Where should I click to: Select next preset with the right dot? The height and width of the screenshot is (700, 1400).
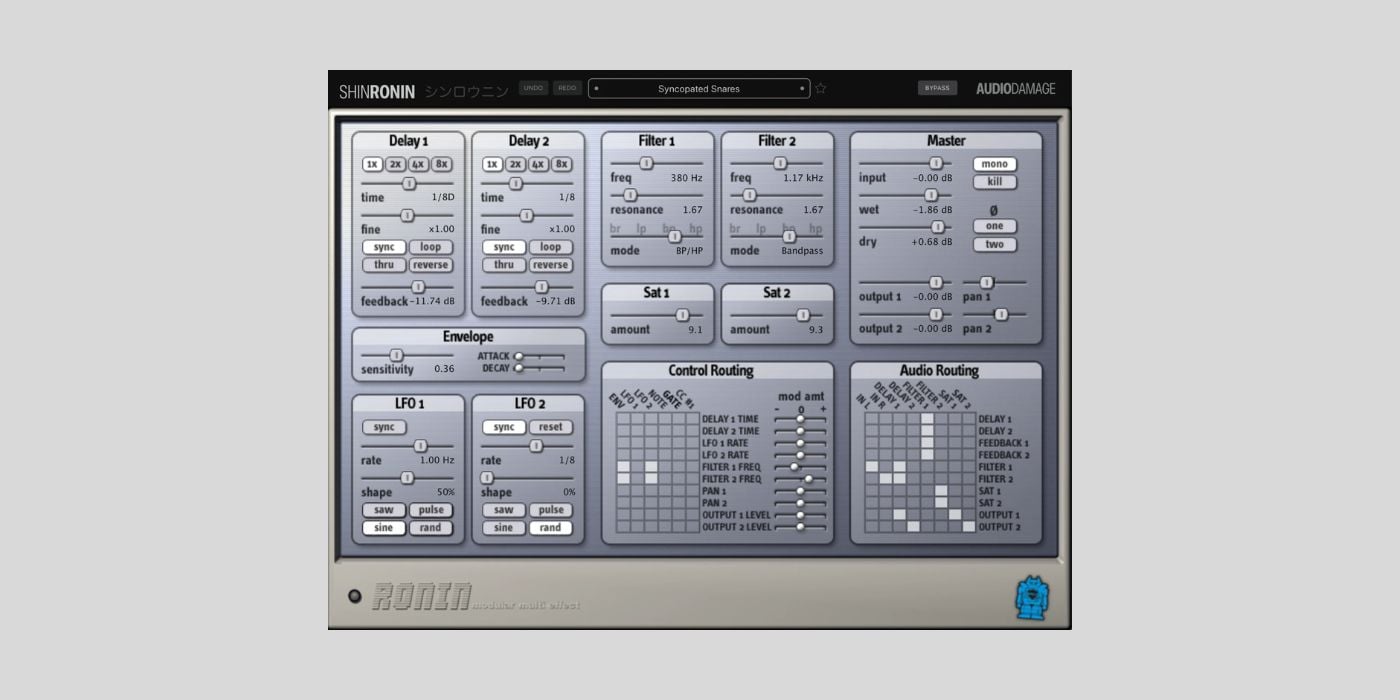pos(802,88)
